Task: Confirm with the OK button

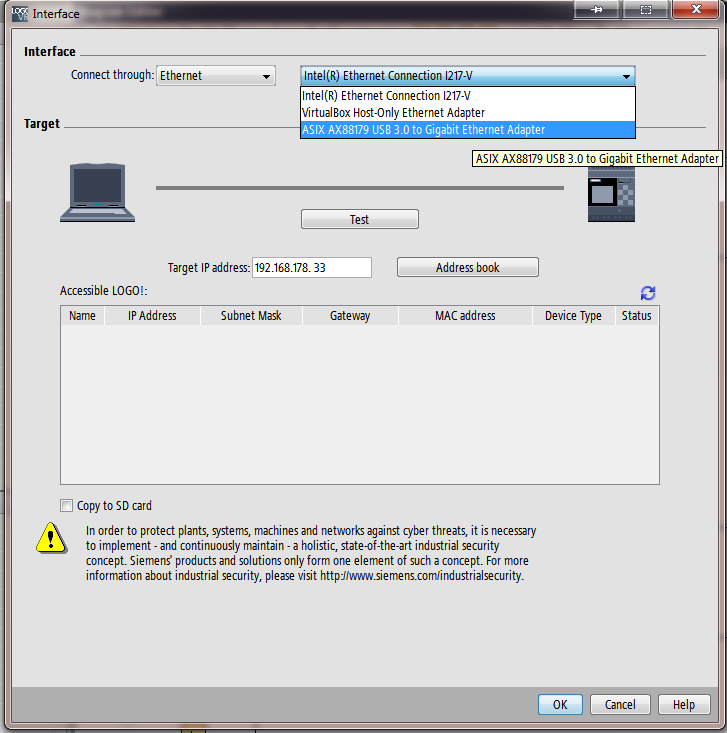Action: pyautogui.click(x=560, y=704)
